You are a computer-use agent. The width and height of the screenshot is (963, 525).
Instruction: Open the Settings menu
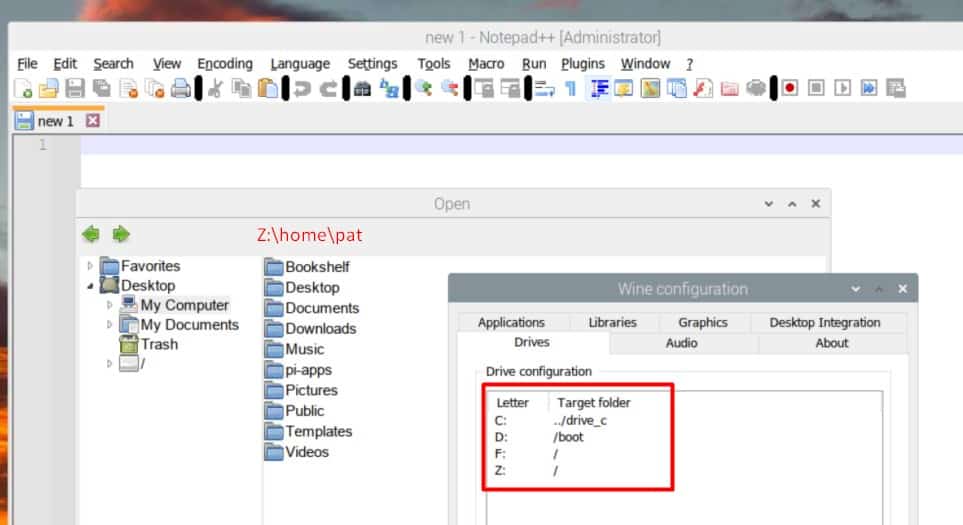point(372,64)
